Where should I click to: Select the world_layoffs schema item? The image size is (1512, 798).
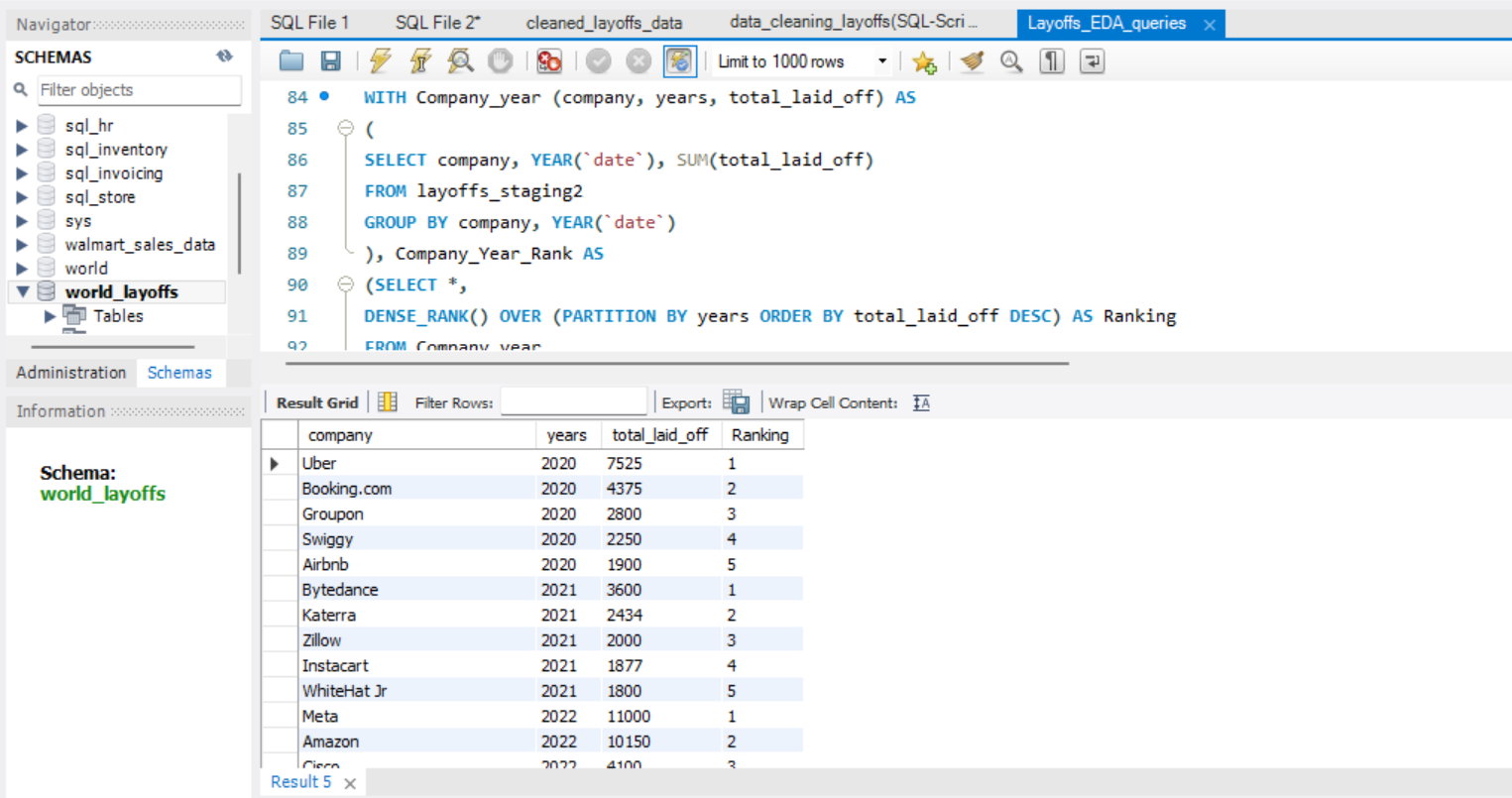point(121,292)
